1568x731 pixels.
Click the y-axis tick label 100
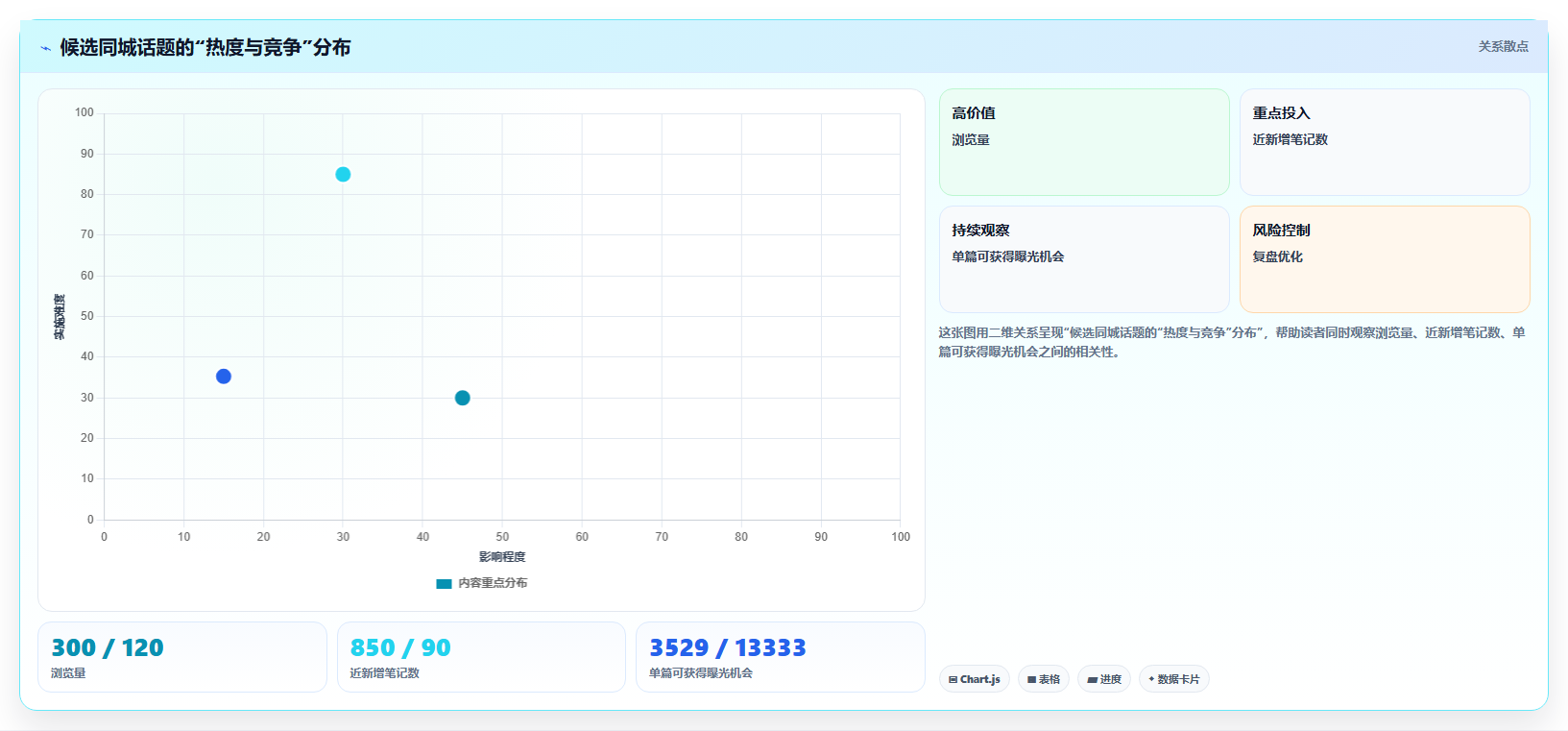point(84,112)
